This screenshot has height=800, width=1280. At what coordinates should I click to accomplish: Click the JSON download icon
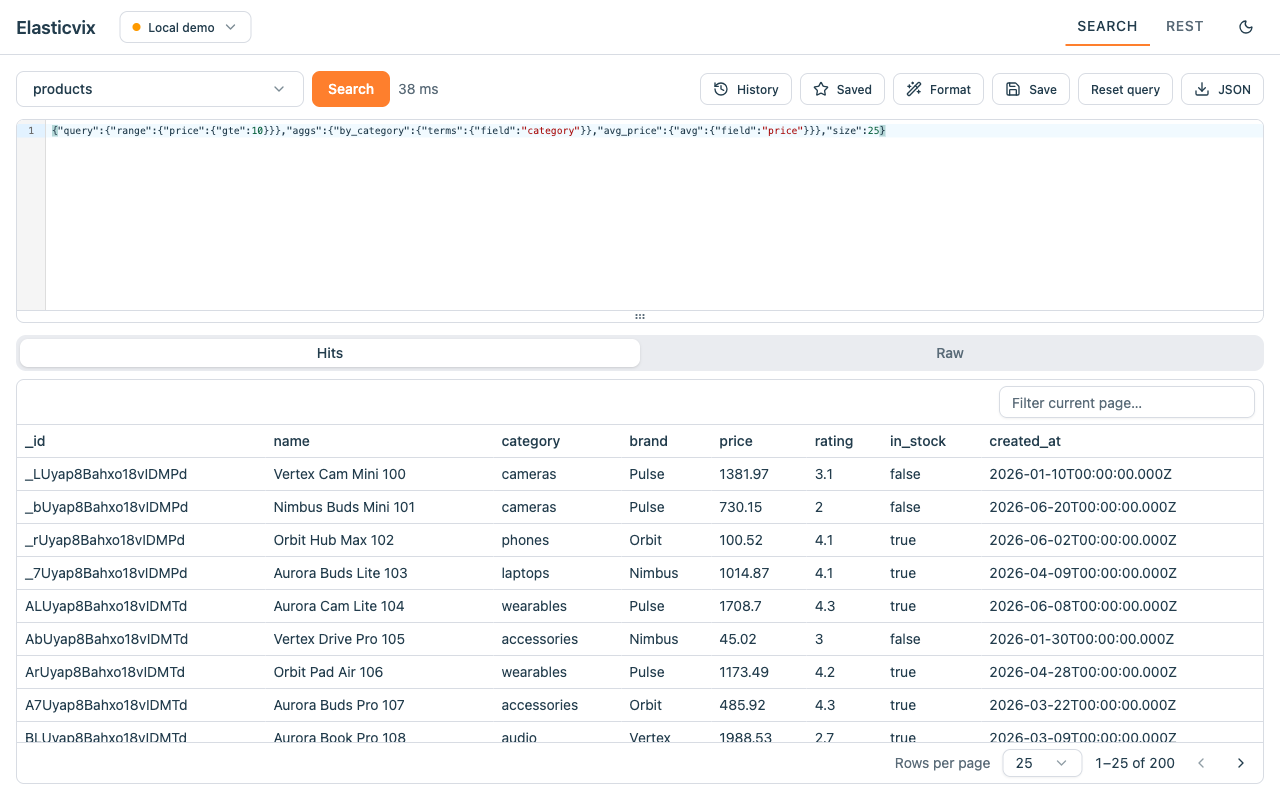pyautogui.click(x=1202, y=89)
